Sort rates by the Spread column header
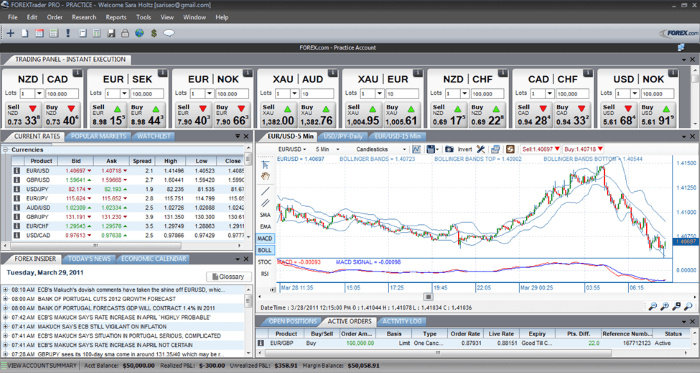 tap(142, 161)
